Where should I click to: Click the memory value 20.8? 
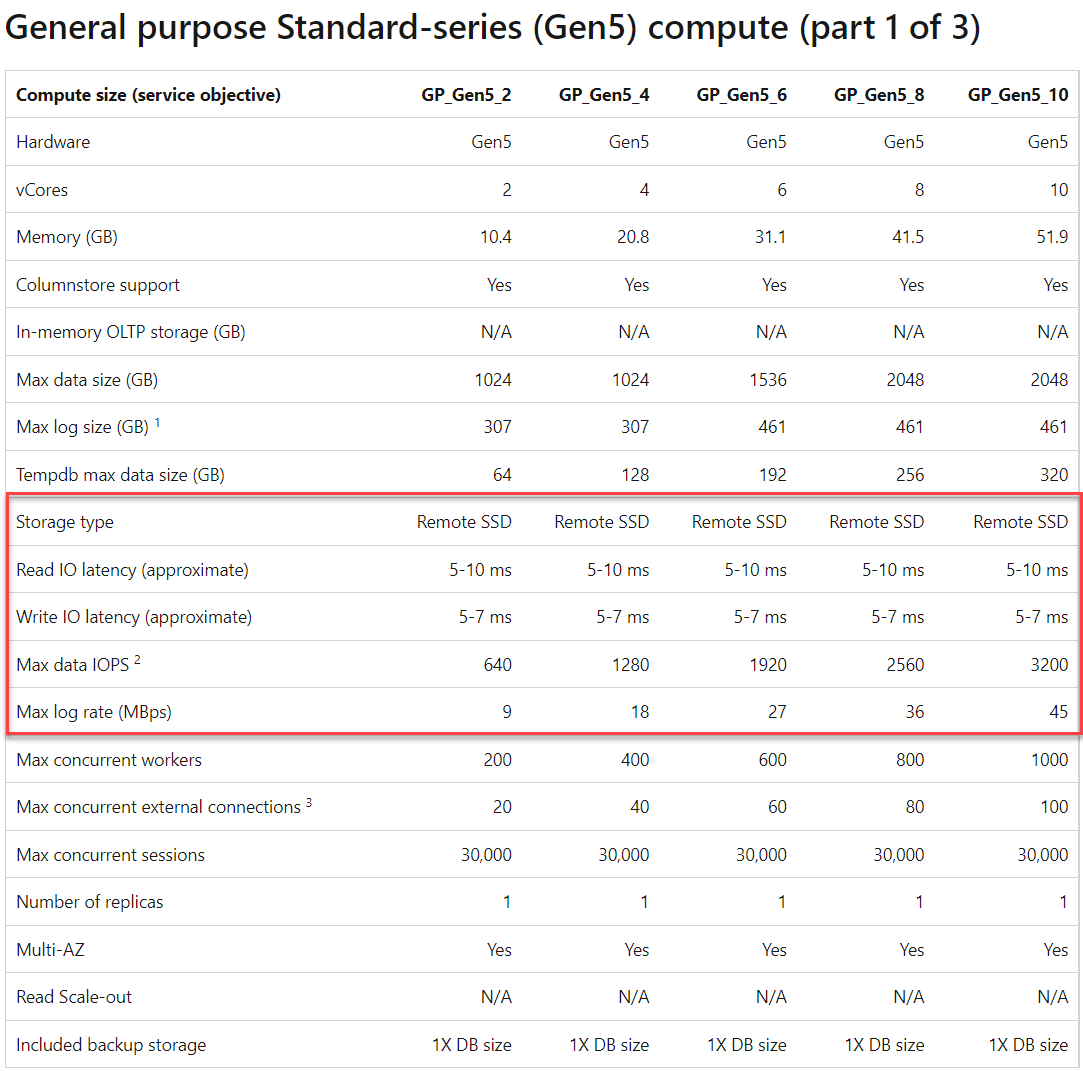pos(633,238)
